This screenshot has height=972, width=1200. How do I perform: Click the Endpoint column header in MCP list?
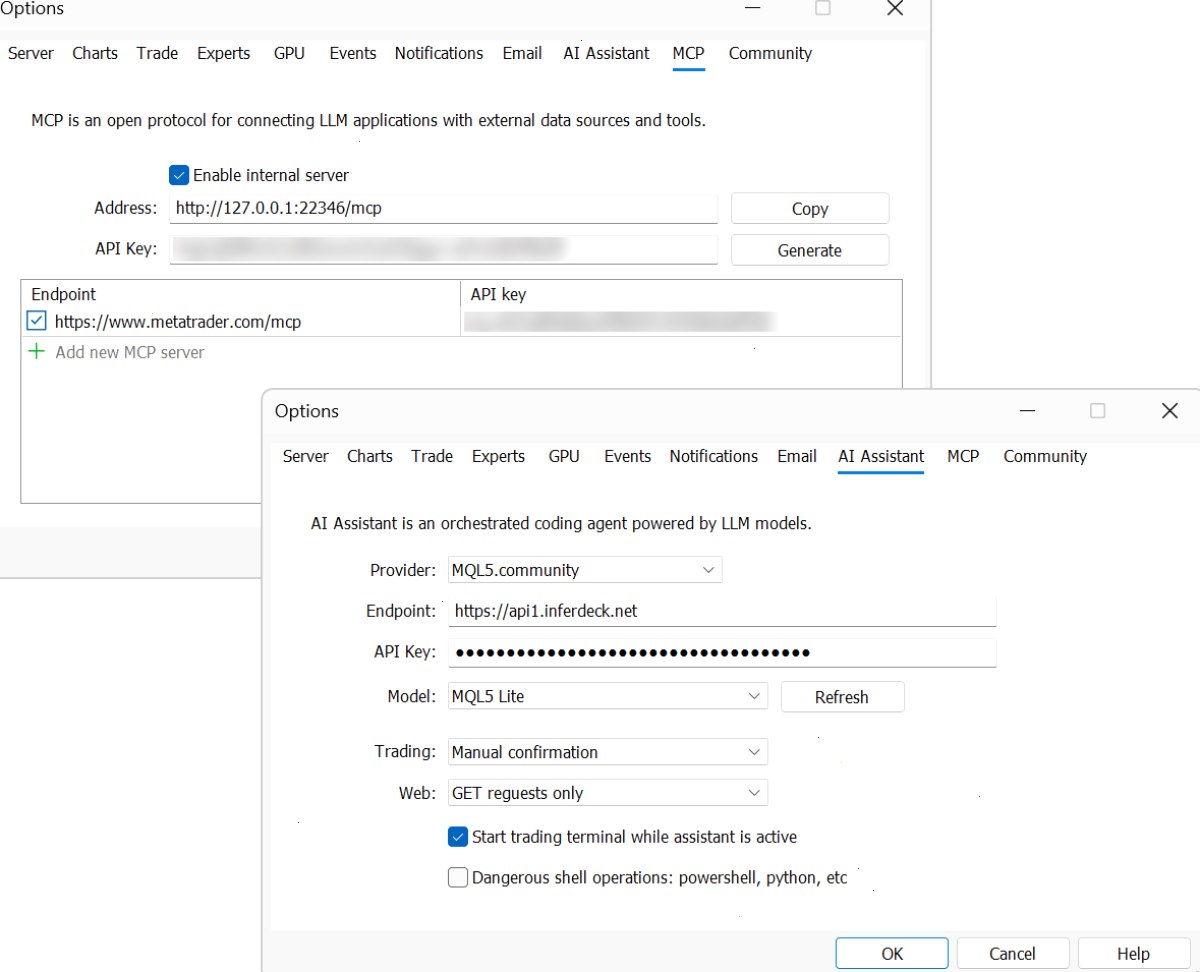241,294
